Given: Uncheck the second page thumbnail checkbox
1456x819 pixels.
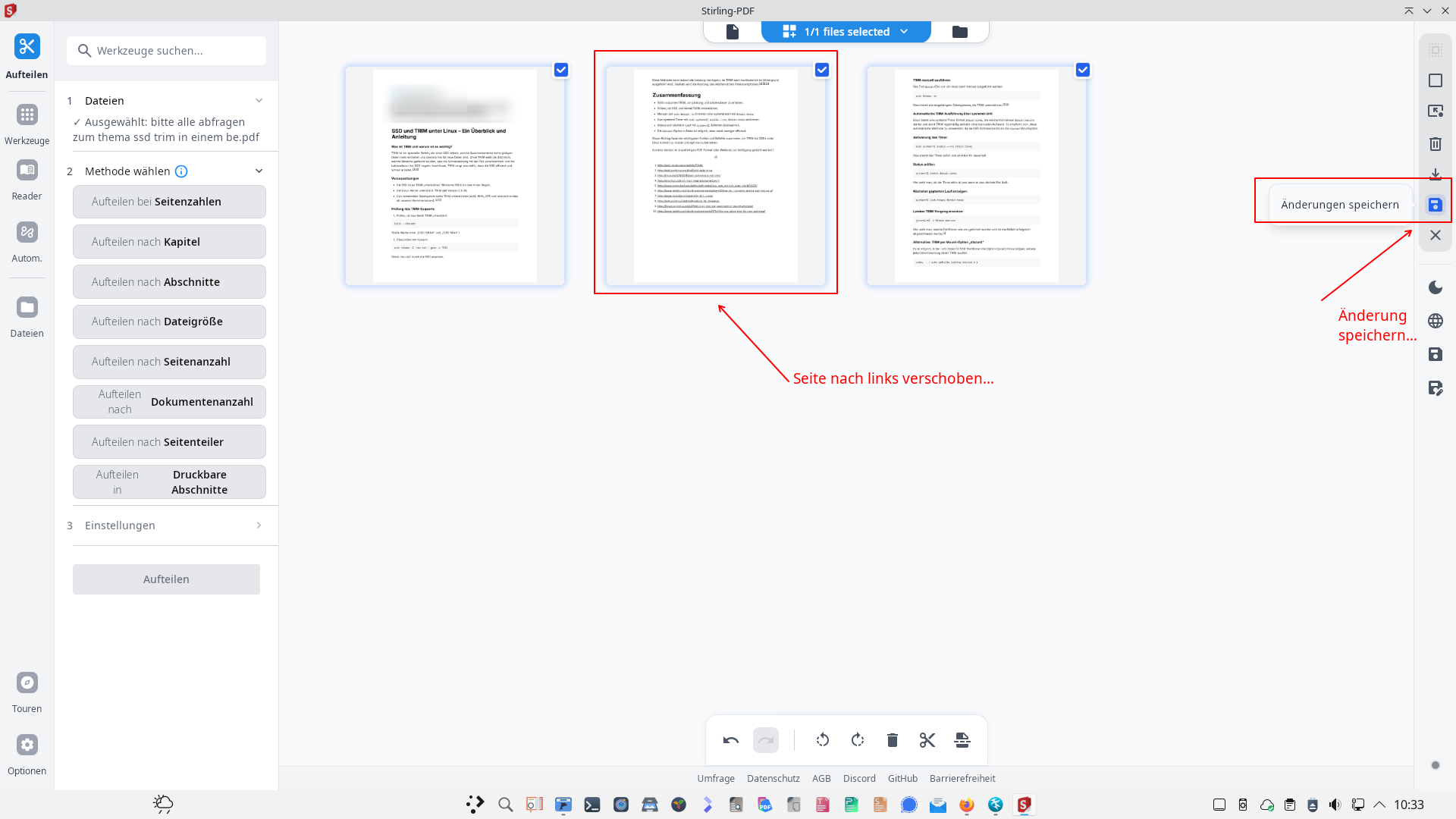Looking at the screenshot, I should [822, 70].
